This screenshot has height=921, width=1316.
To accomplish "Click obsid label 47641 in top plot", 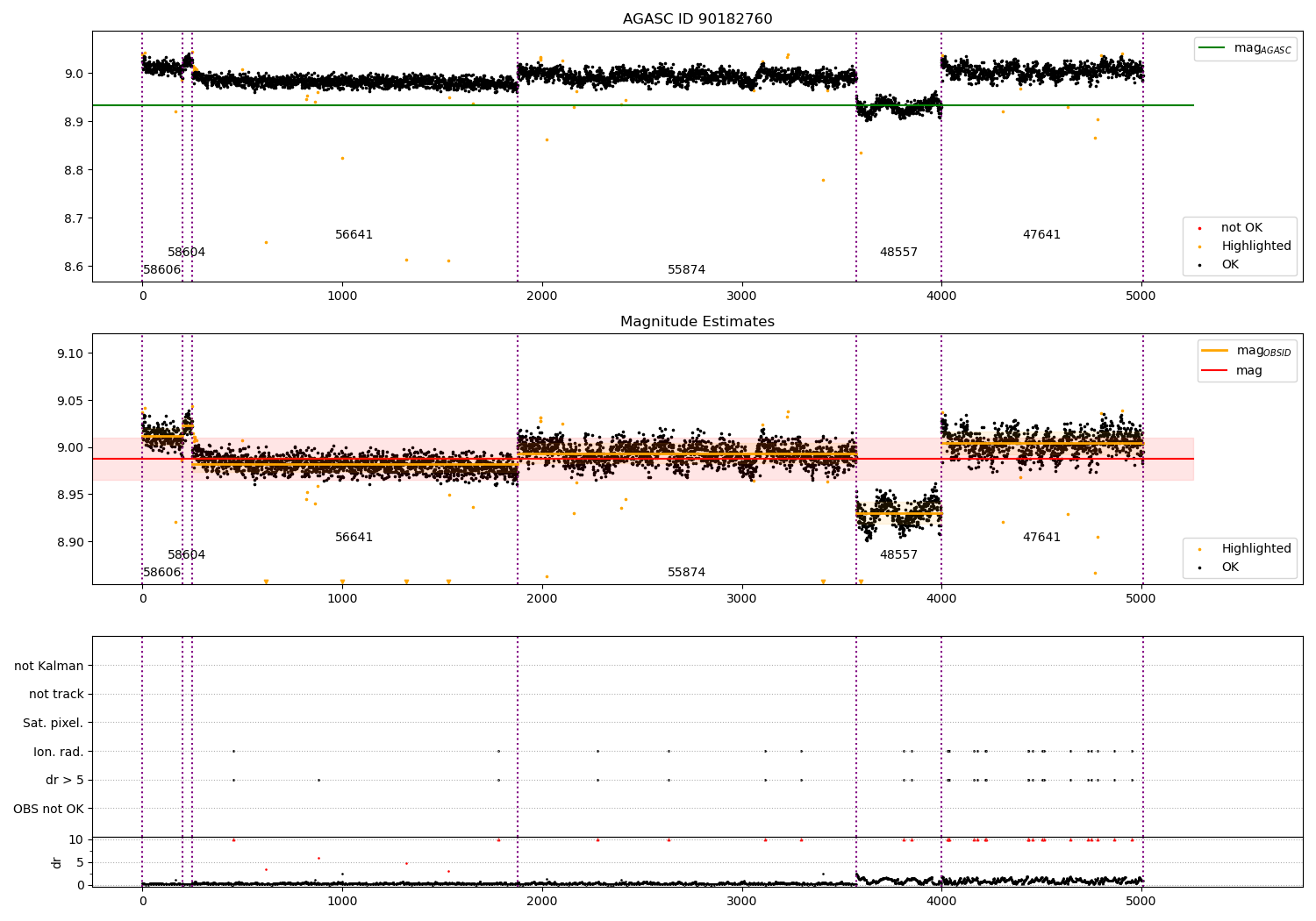I will [1041, 235].
